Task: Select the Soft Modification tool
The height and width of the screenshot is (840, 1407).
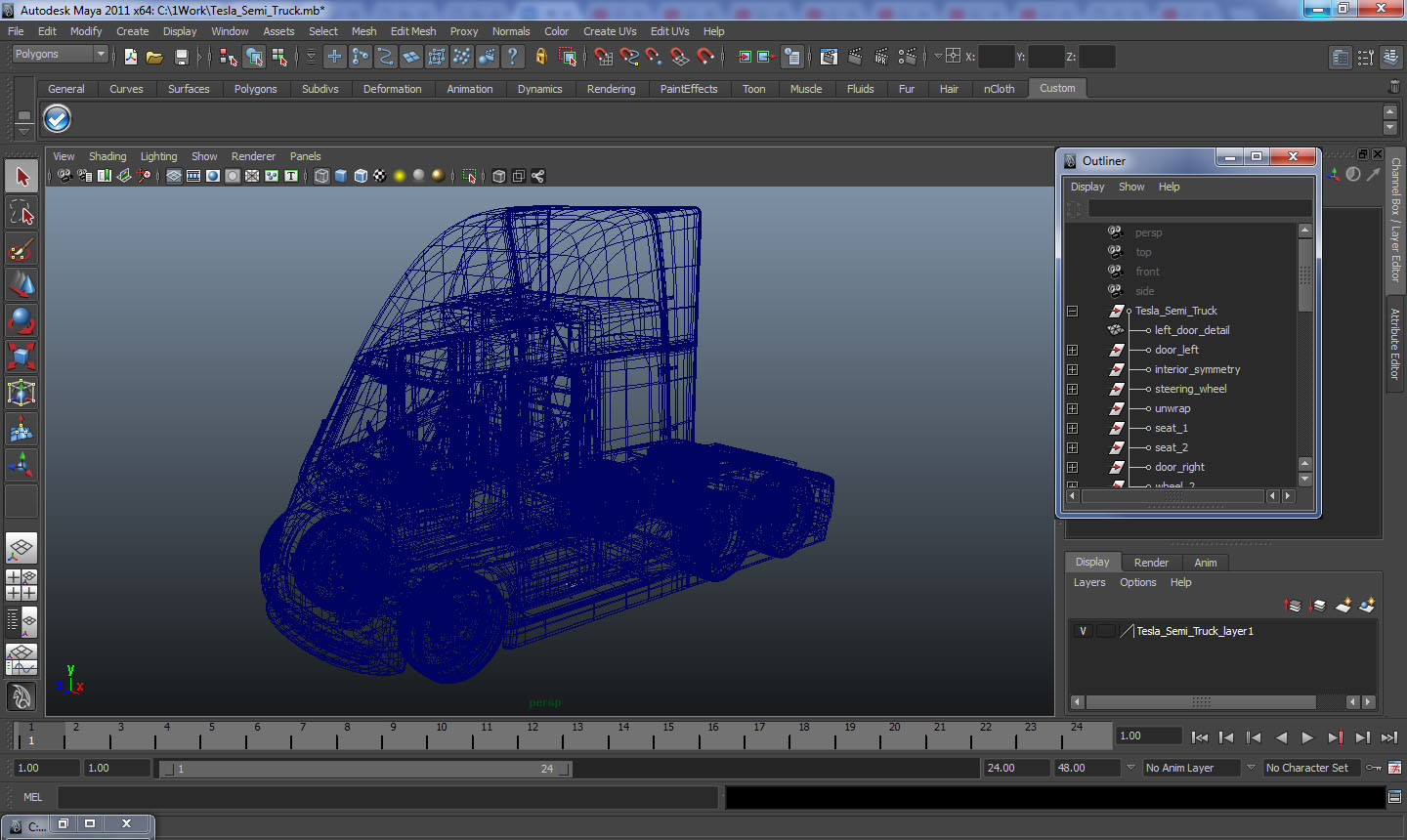Action: tap(21, 429)
